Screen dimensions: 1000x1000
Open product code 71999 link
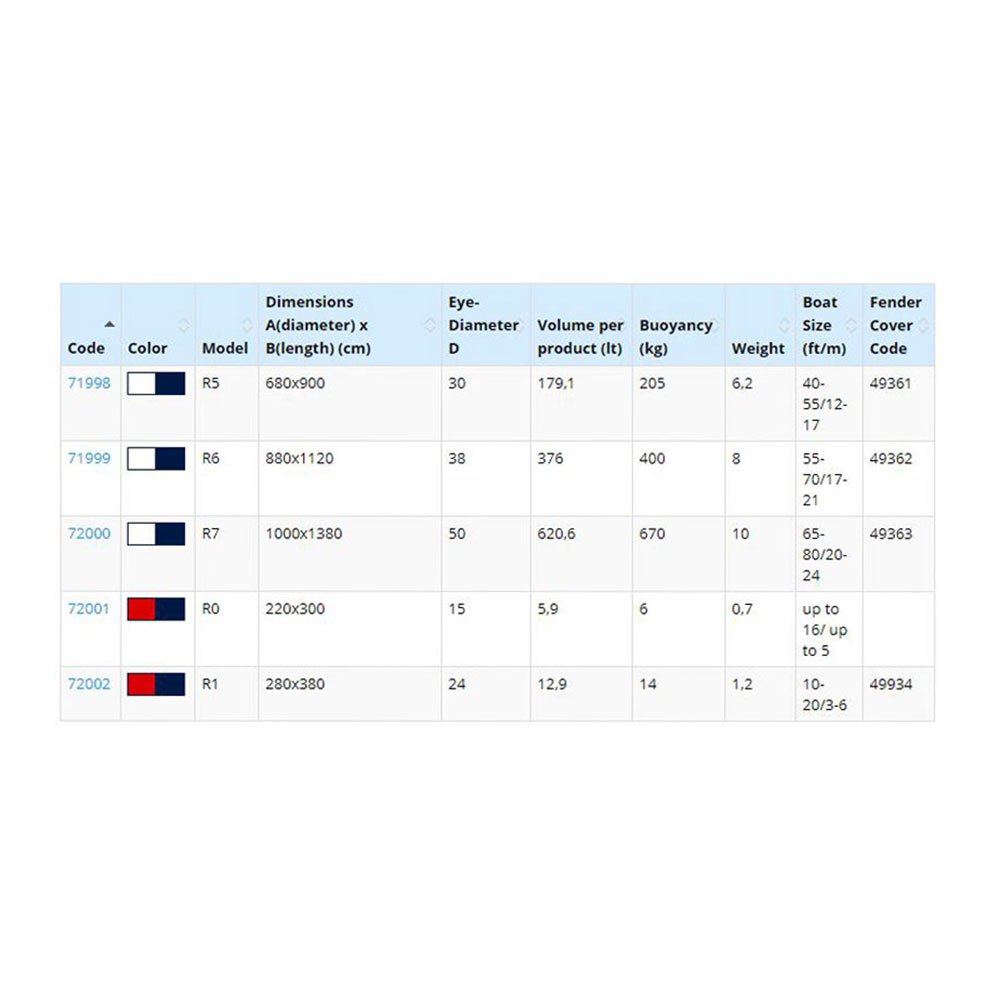tap(89, 459)
